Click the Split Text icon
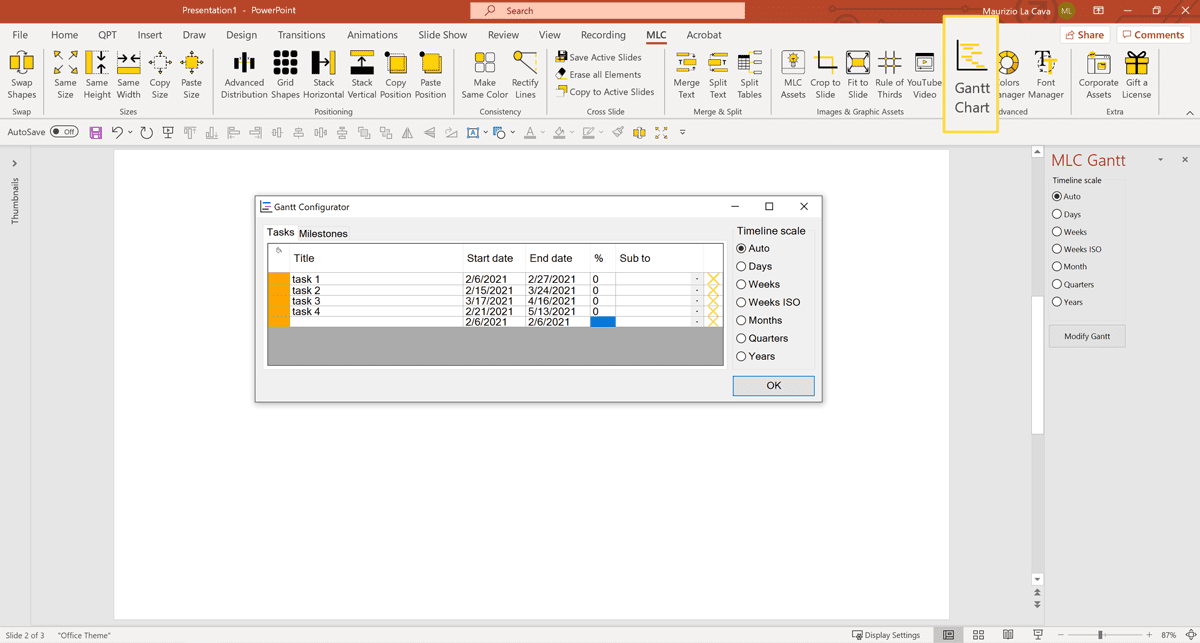1200x643 pixels. pyautogui.click(x=718, y=74)
